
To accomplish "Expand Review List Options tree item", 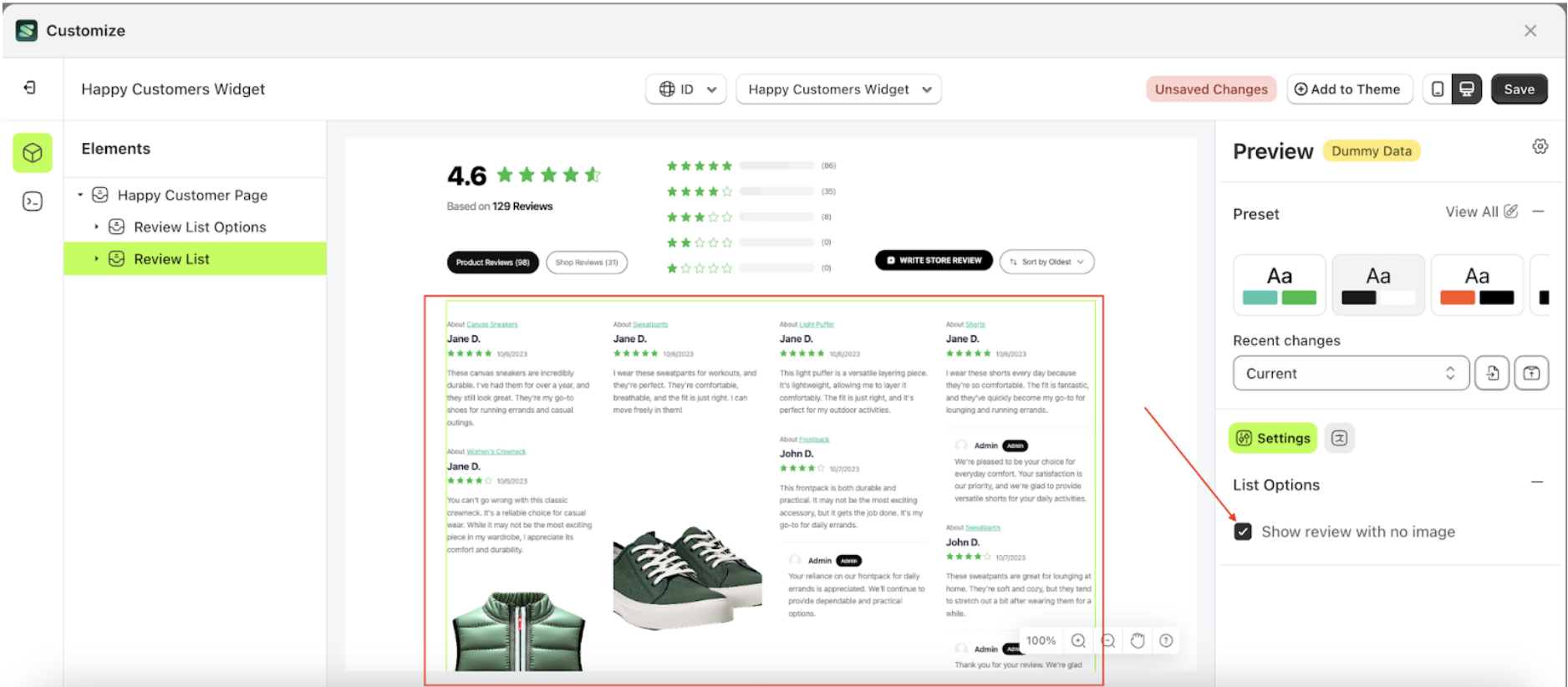I will [x=96, y=227].
